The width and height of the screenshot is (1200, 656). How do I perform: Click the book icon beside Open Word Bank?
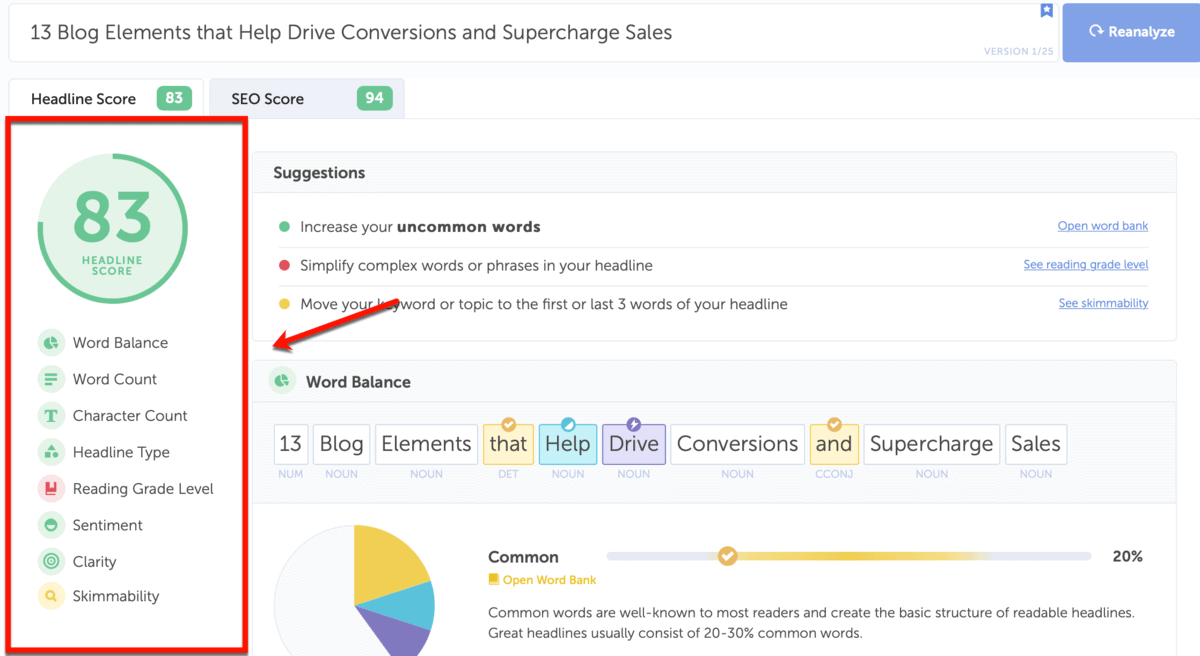coord(493,580)
